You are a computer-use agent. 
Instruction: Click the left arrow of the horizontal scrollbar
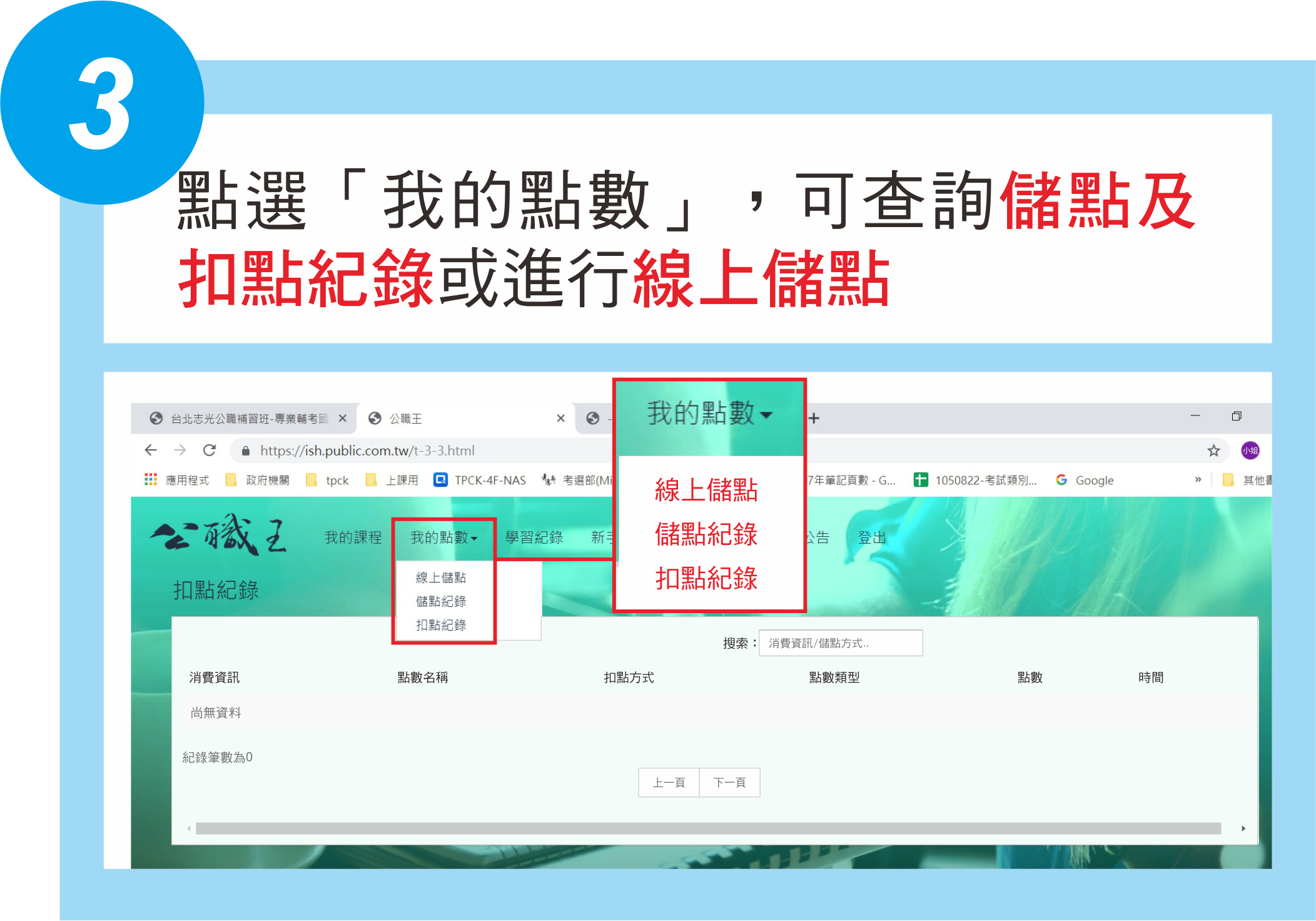(188, 828)
